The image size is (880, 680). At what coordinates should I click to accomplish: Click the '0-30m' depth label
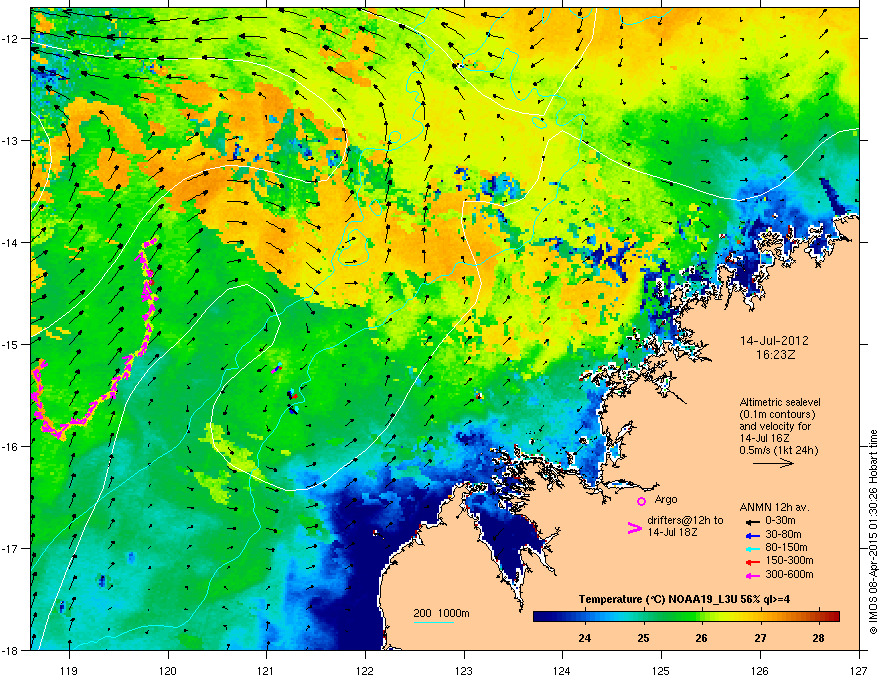click(x=780, y=521)
